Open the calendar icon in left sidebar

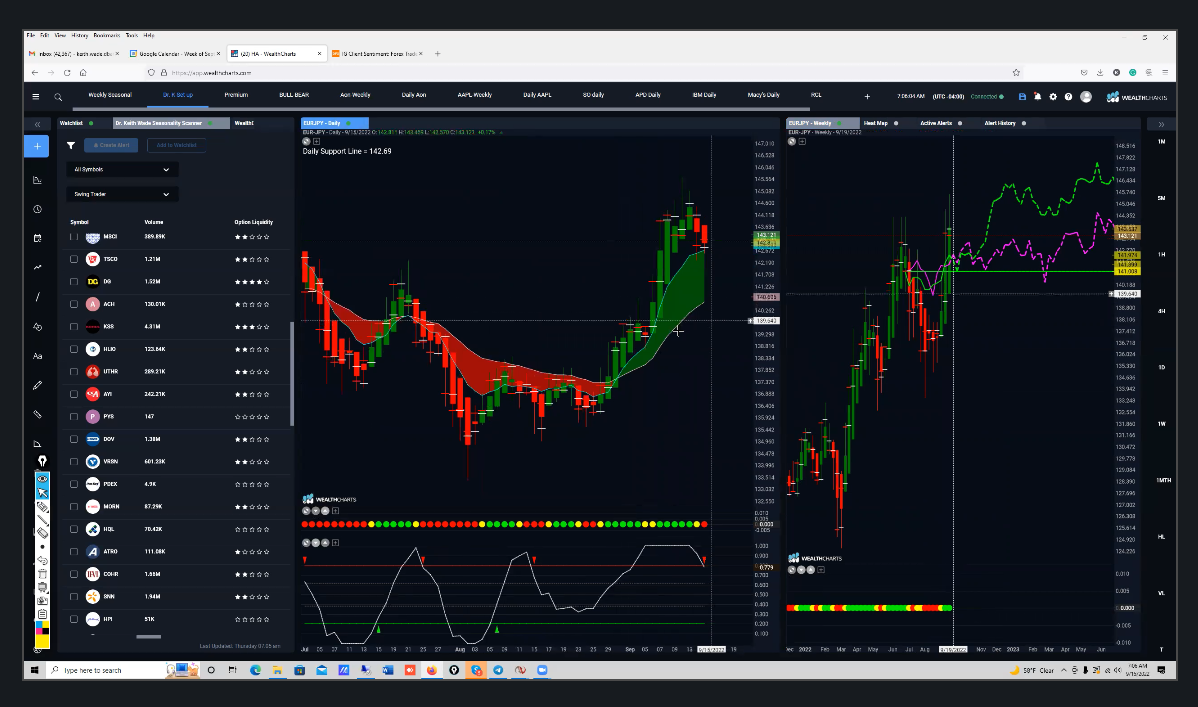(37, 238)
